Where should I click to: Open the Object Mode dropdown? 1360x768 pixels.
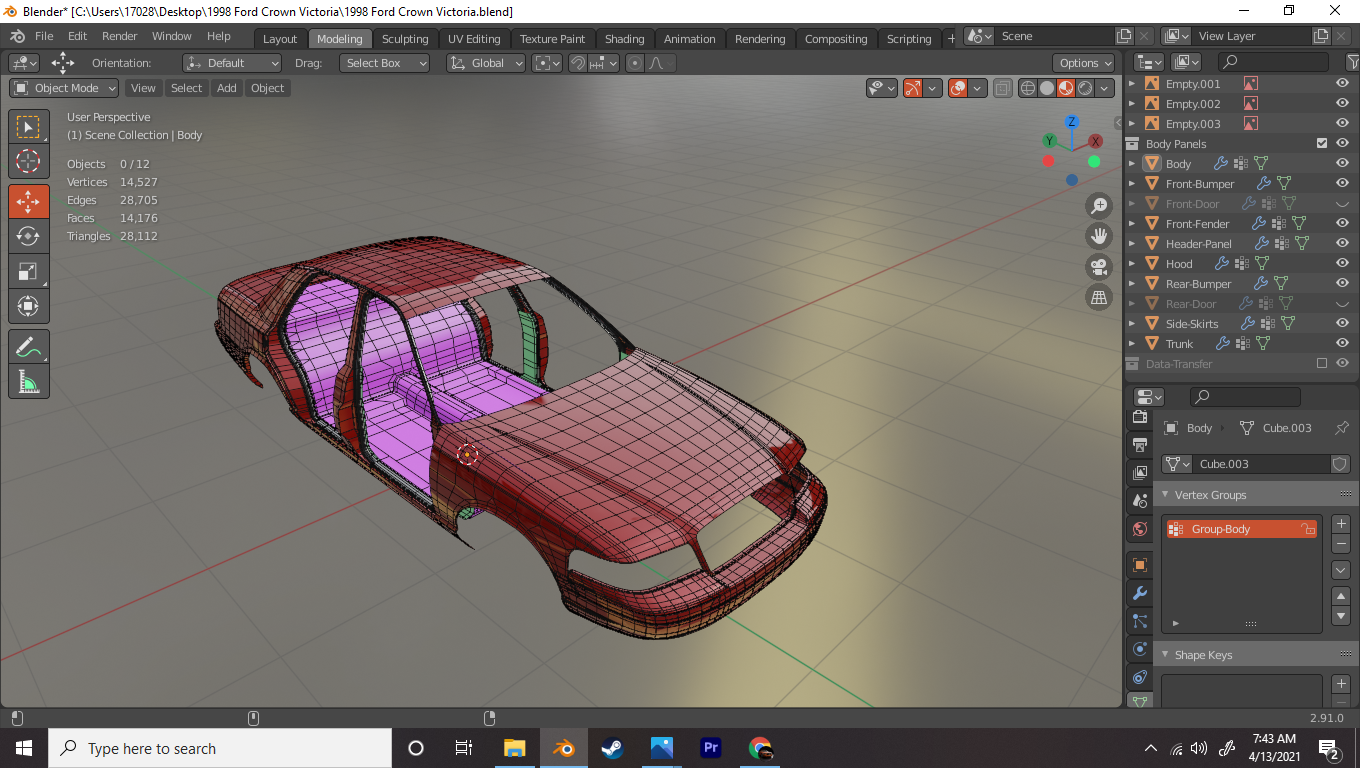pyautogui.click(x=64, y=88)
